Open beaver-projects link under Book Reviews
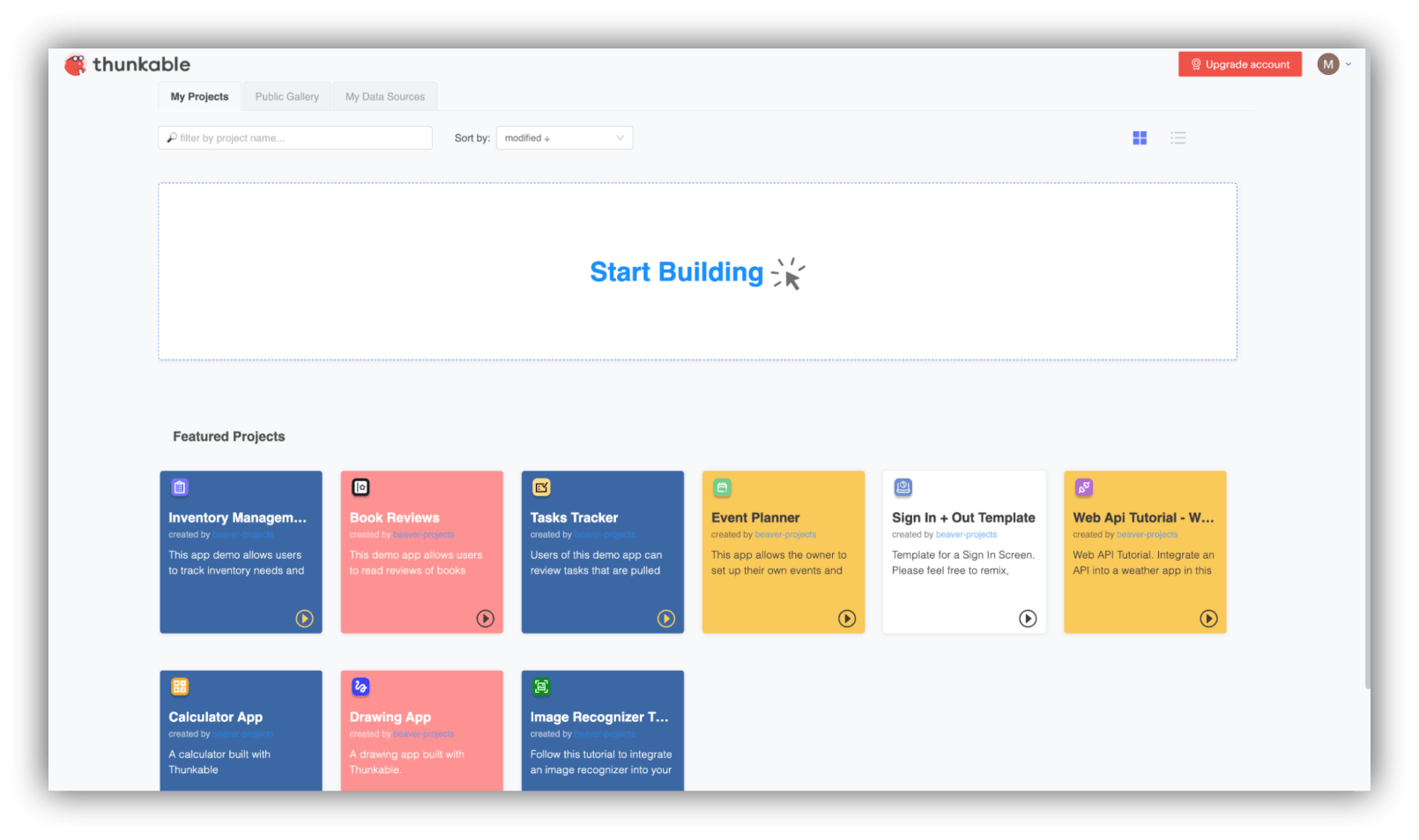The height and width of the screenshot is (840, 1419). pyautogui.click(x=424, y=535)
